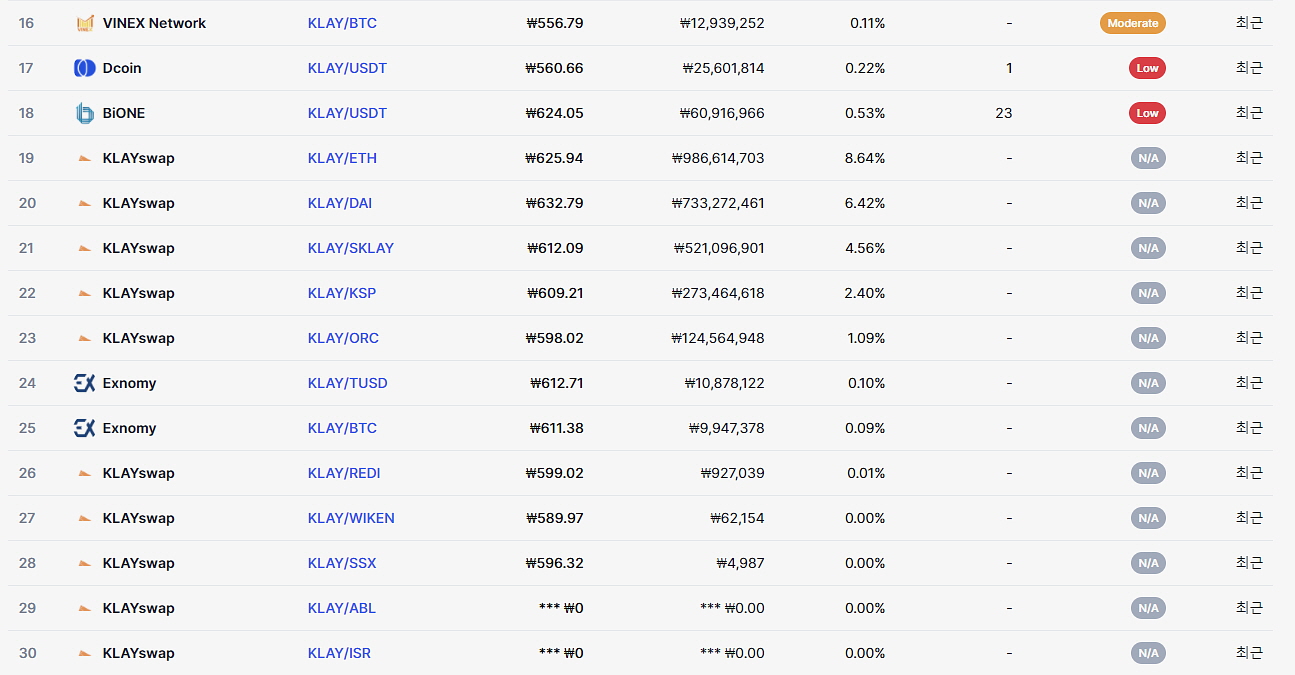Open the KLAY/ETH pair link
The width and height of the screenshot is (1295, 675).
point(342,158)
